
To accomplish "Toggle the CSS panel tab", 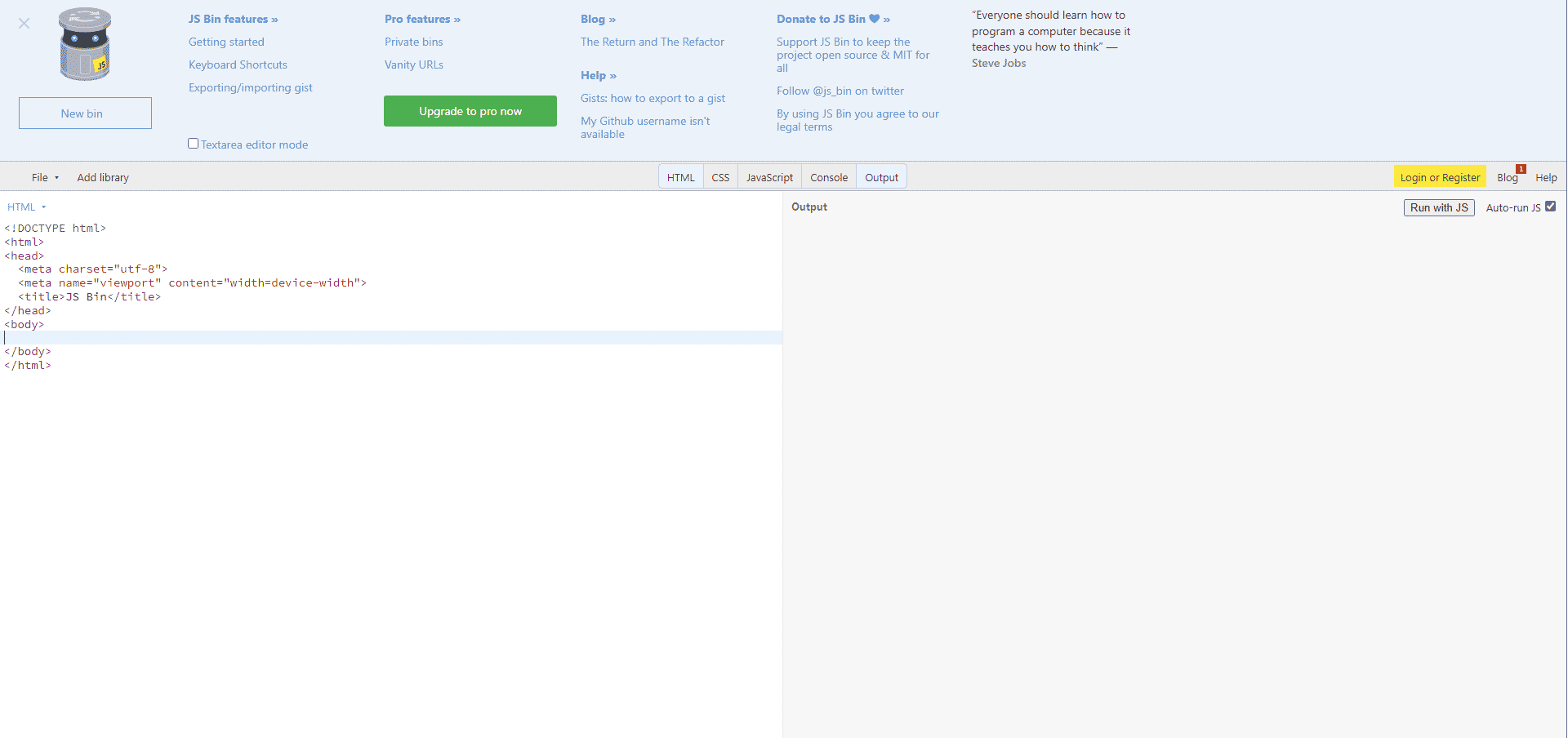I will (x=720, y=177).
